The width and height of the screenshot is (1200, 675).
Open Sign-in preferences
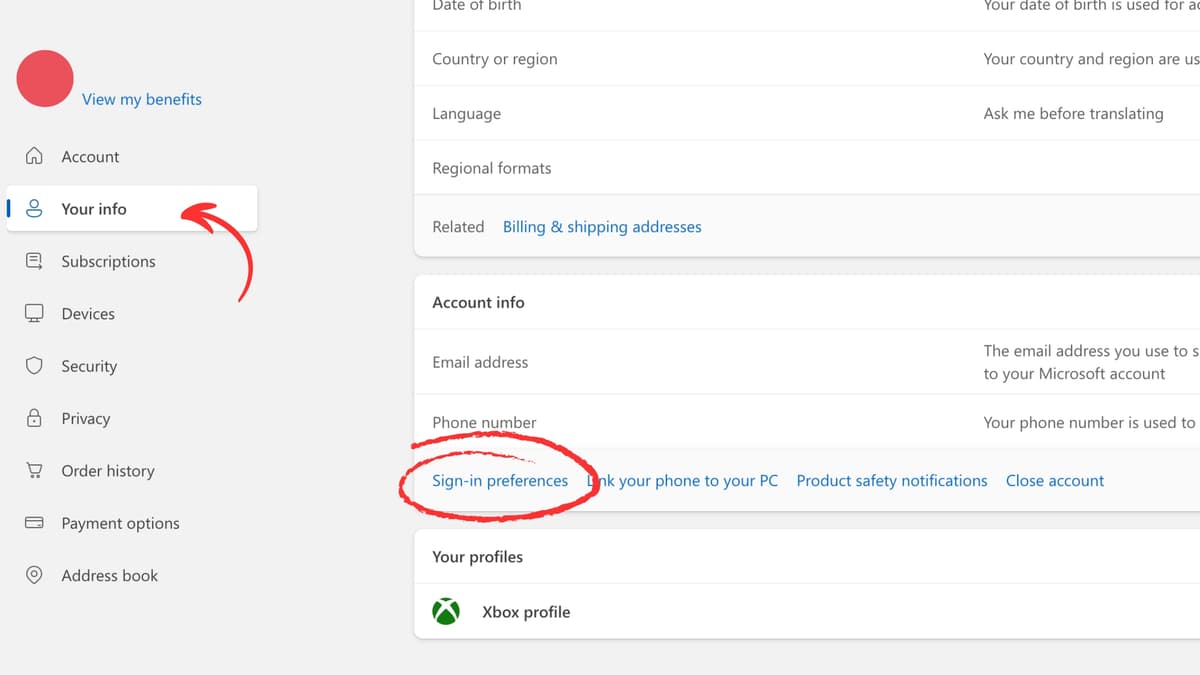pos(500,480)
